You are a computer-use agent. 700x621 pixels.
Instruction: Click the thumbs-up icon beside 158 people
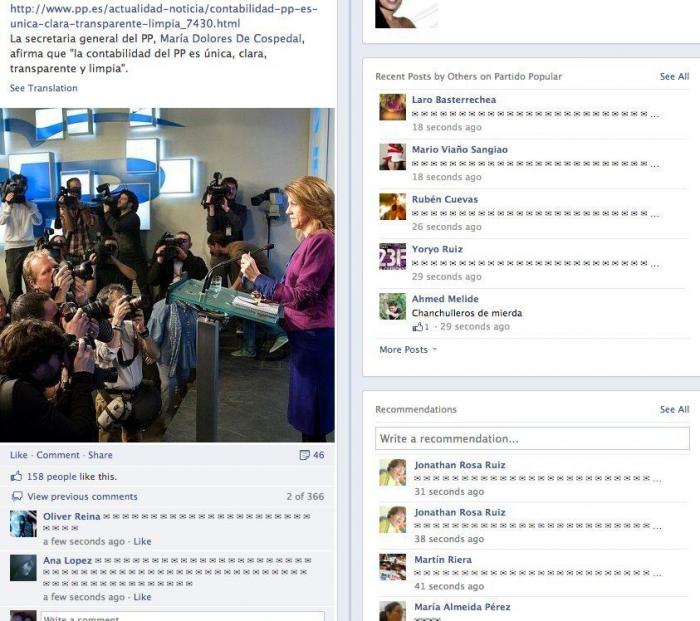[17, 476]
